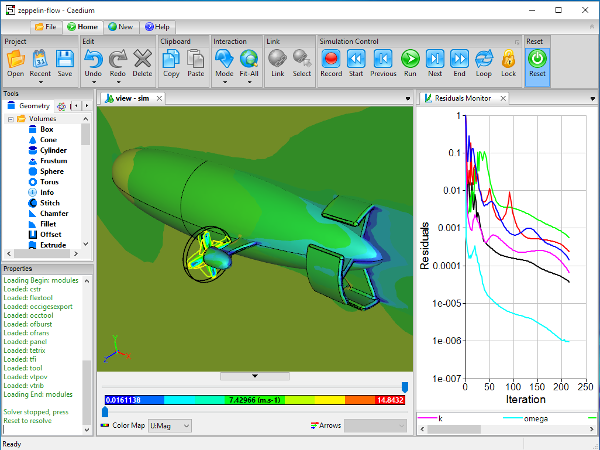Click the Next step button
The height and width of the screenshot is (450, 600).
[434, 62]
